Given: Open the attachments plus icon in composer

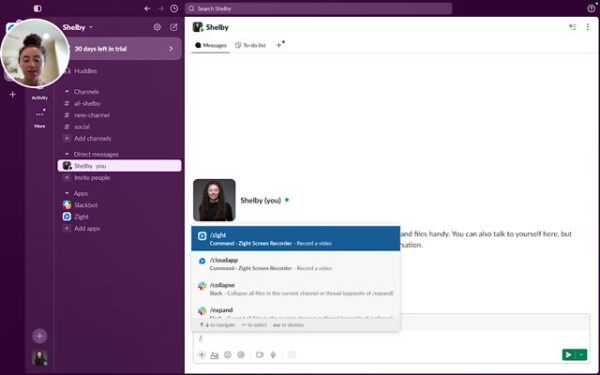Looking at the screenshot, I should click(202, 355).
